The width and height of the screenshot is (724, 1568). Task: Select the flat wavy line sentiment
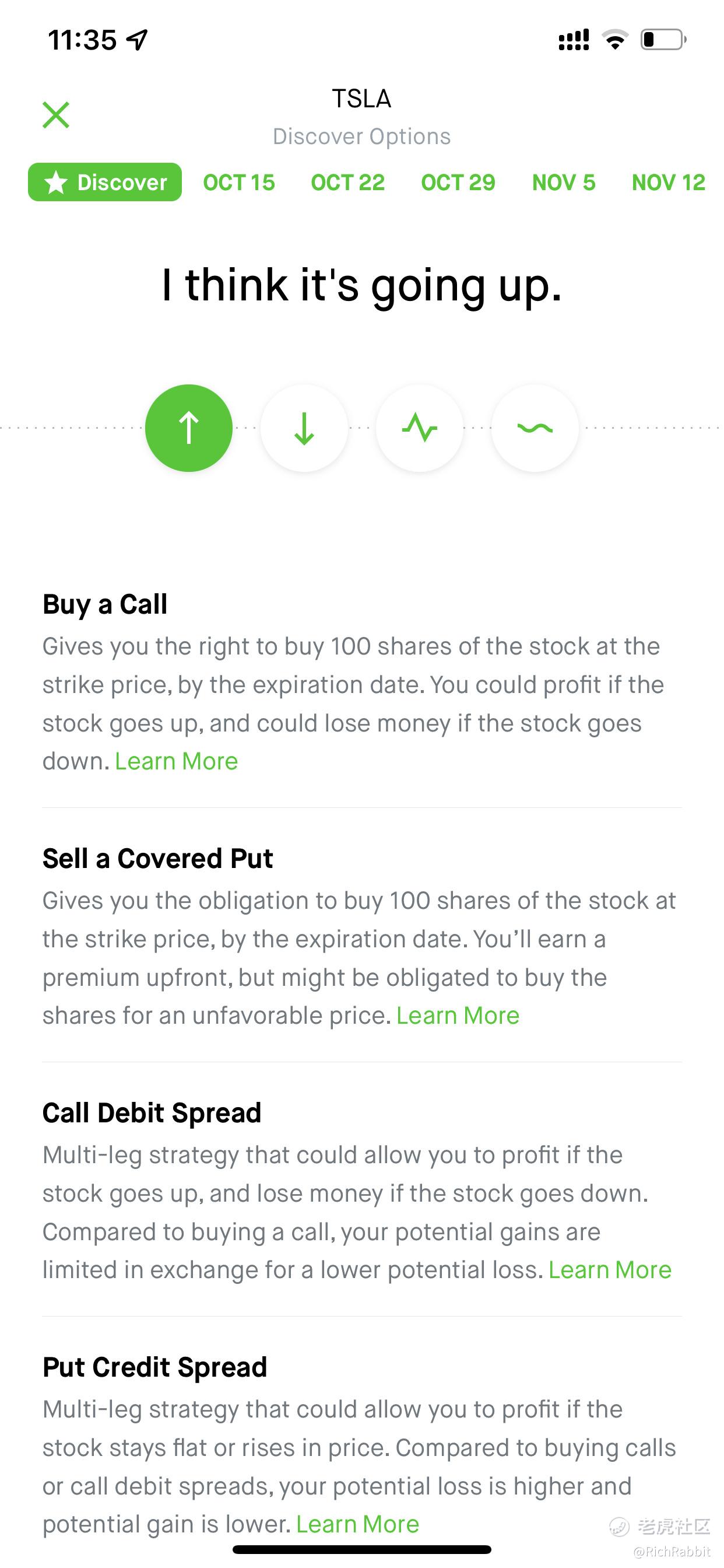535,428
